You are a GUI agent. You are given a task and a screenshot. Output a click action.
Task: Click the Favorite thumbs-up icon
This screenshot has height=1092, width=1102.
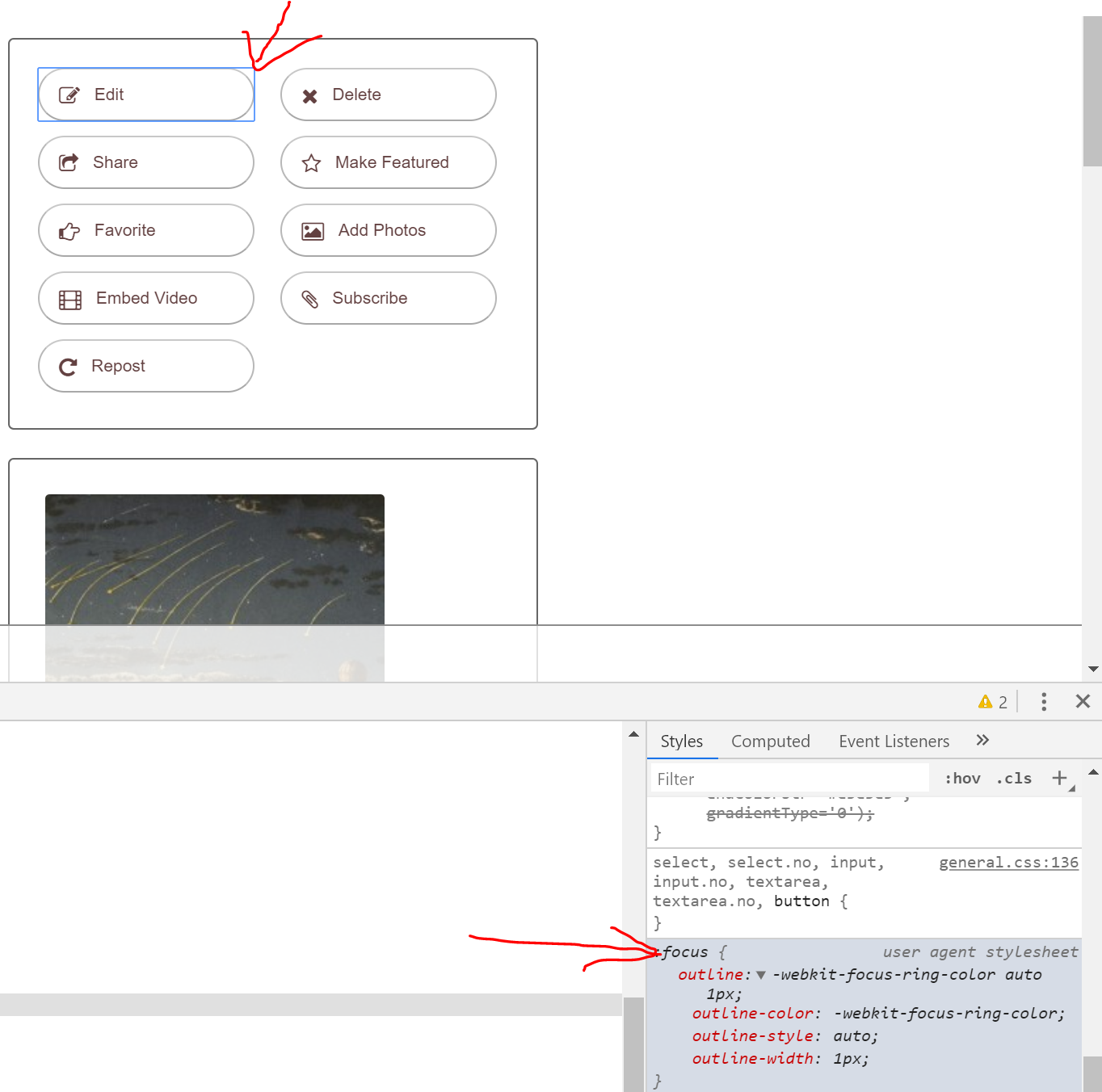click(69, 231)
